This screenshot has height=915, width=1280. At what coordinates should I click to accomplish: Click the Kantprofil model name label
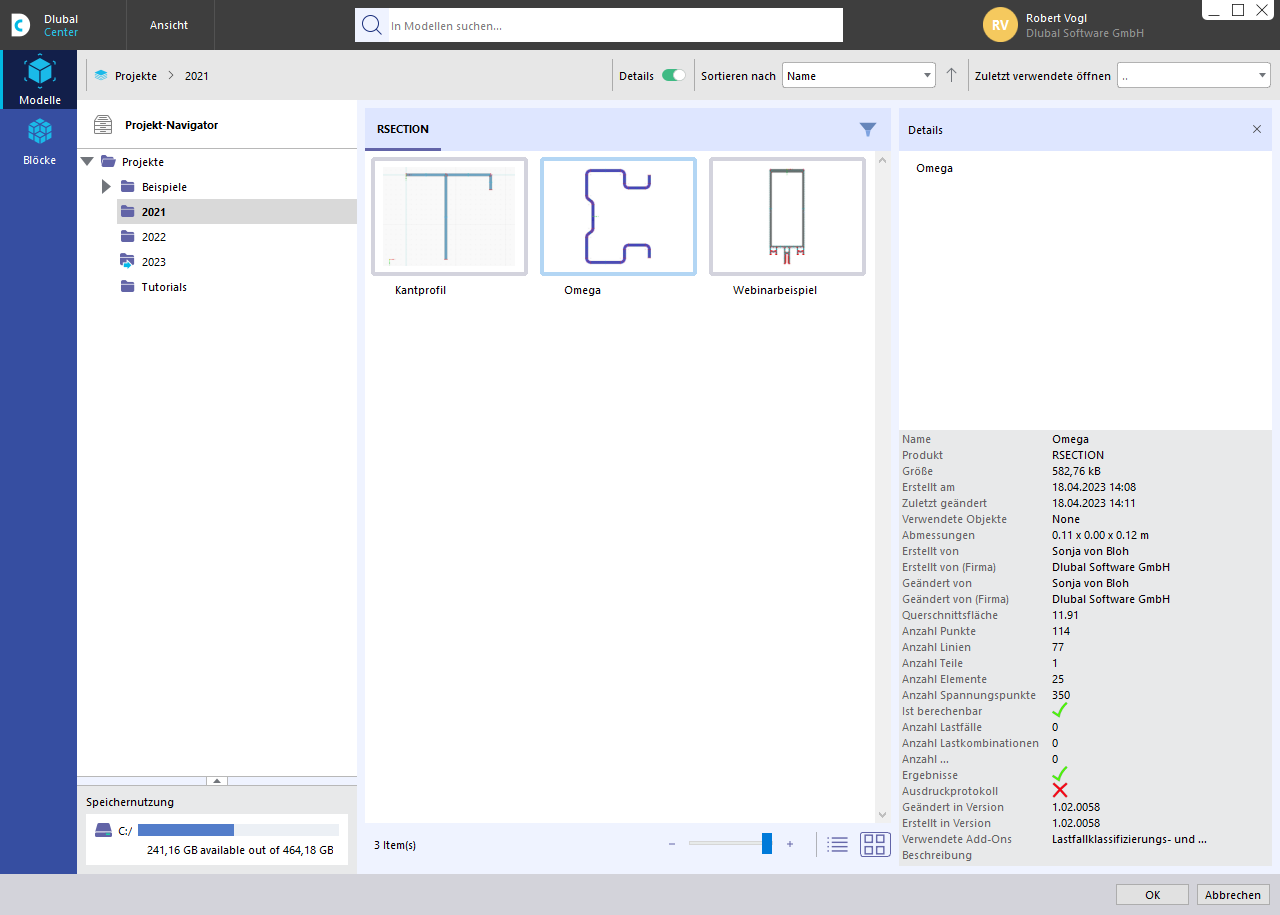click(x=421, y=291)
